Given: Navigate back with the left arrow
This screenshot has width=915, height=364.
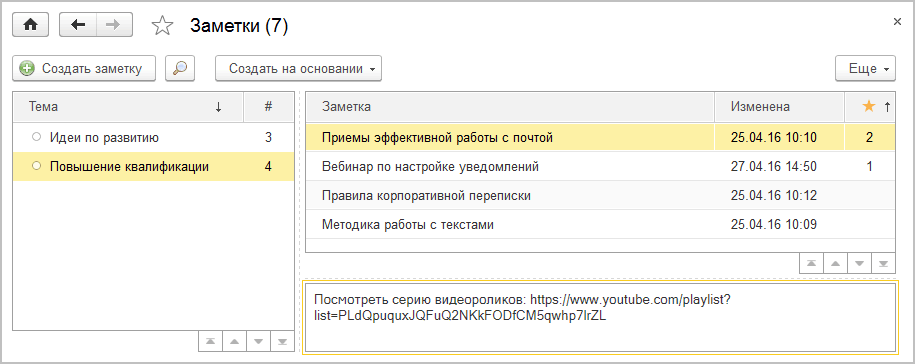Looking at the screenshot, I should tap(78, 25).
